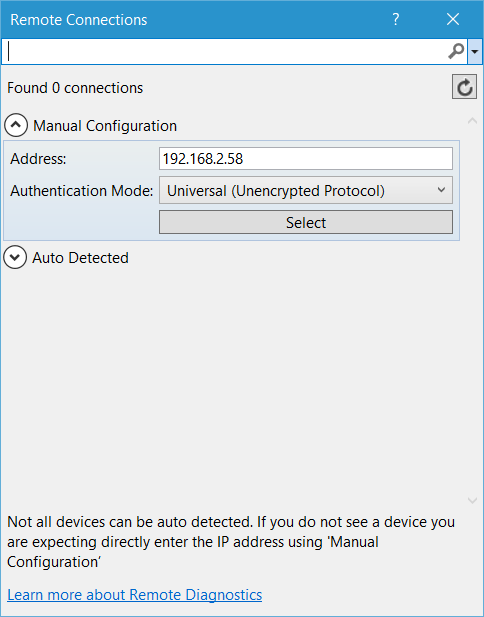Click the Found 0 connections status text
This screenshot has height=617, width=484.
pos(75,88)
